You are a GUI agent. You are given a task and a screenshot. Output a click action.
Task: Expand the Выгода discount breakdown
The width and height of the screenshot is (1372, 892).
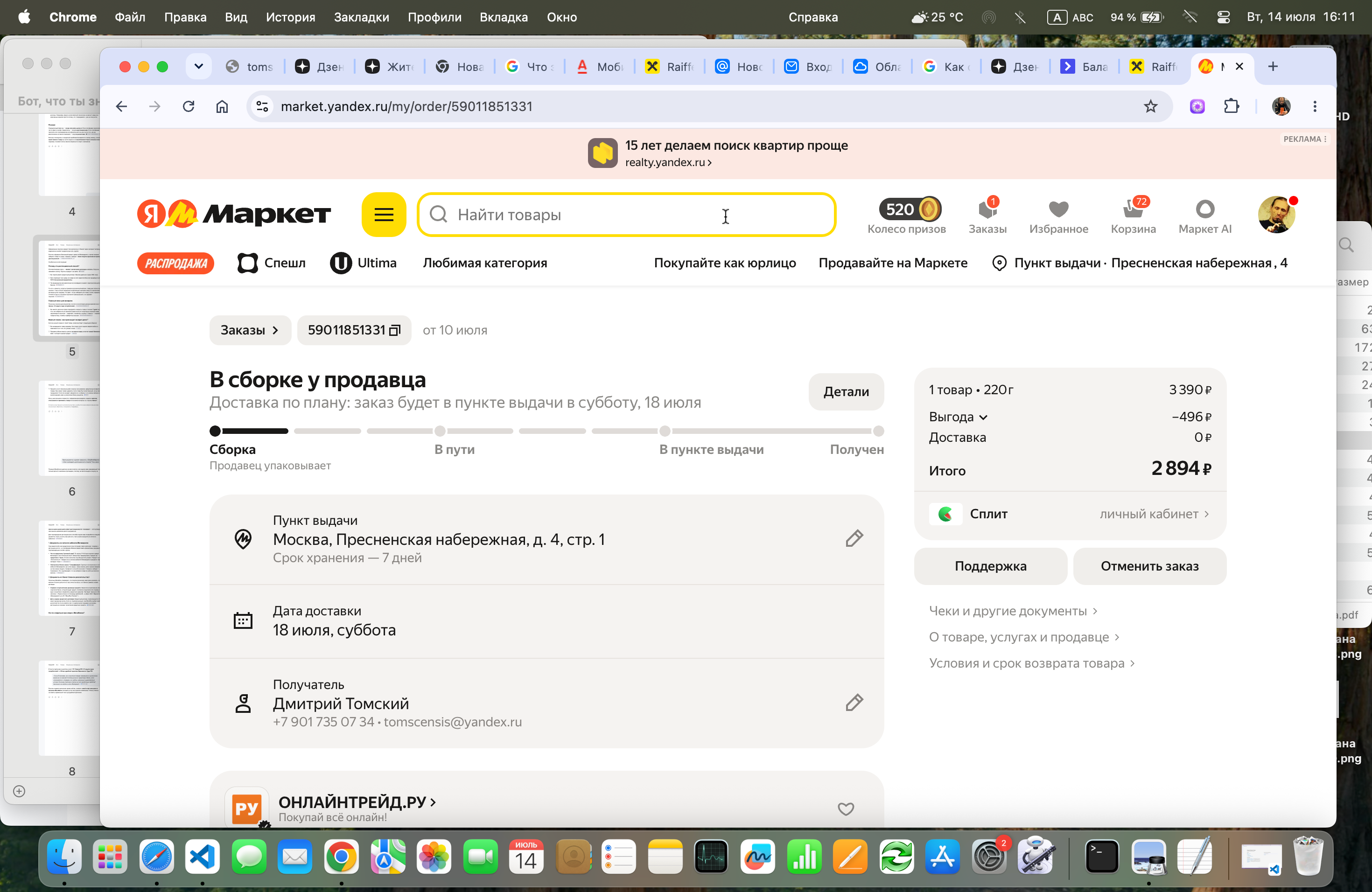(958, 417)
